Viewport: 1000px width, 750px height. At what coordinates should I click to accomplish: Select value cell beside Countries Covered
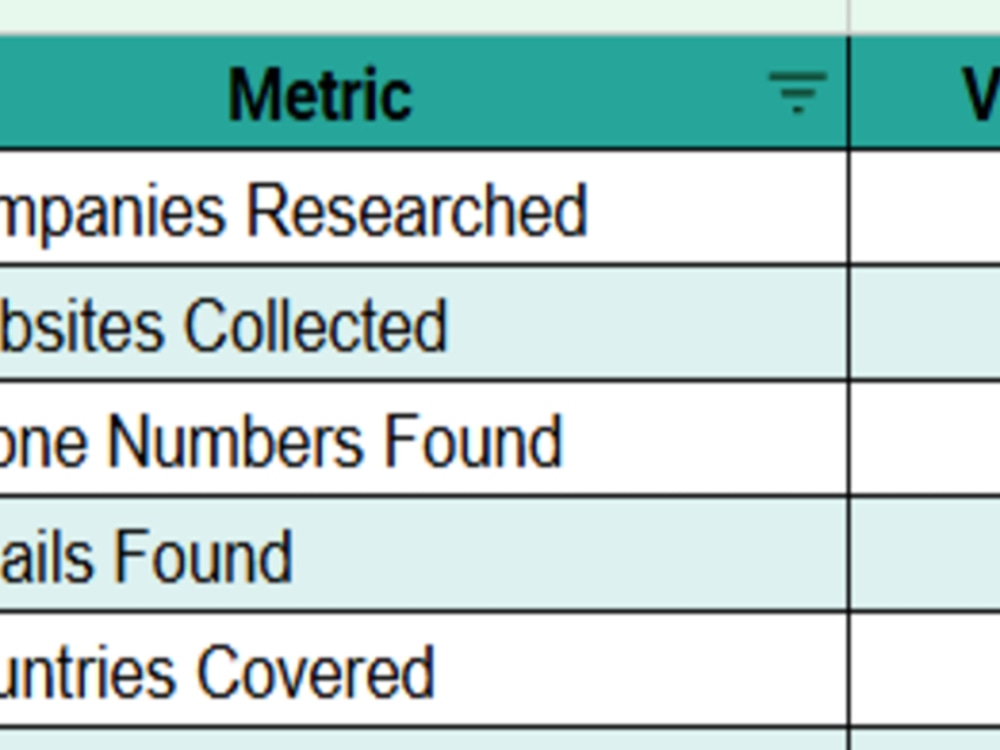(x=925, y=670)
